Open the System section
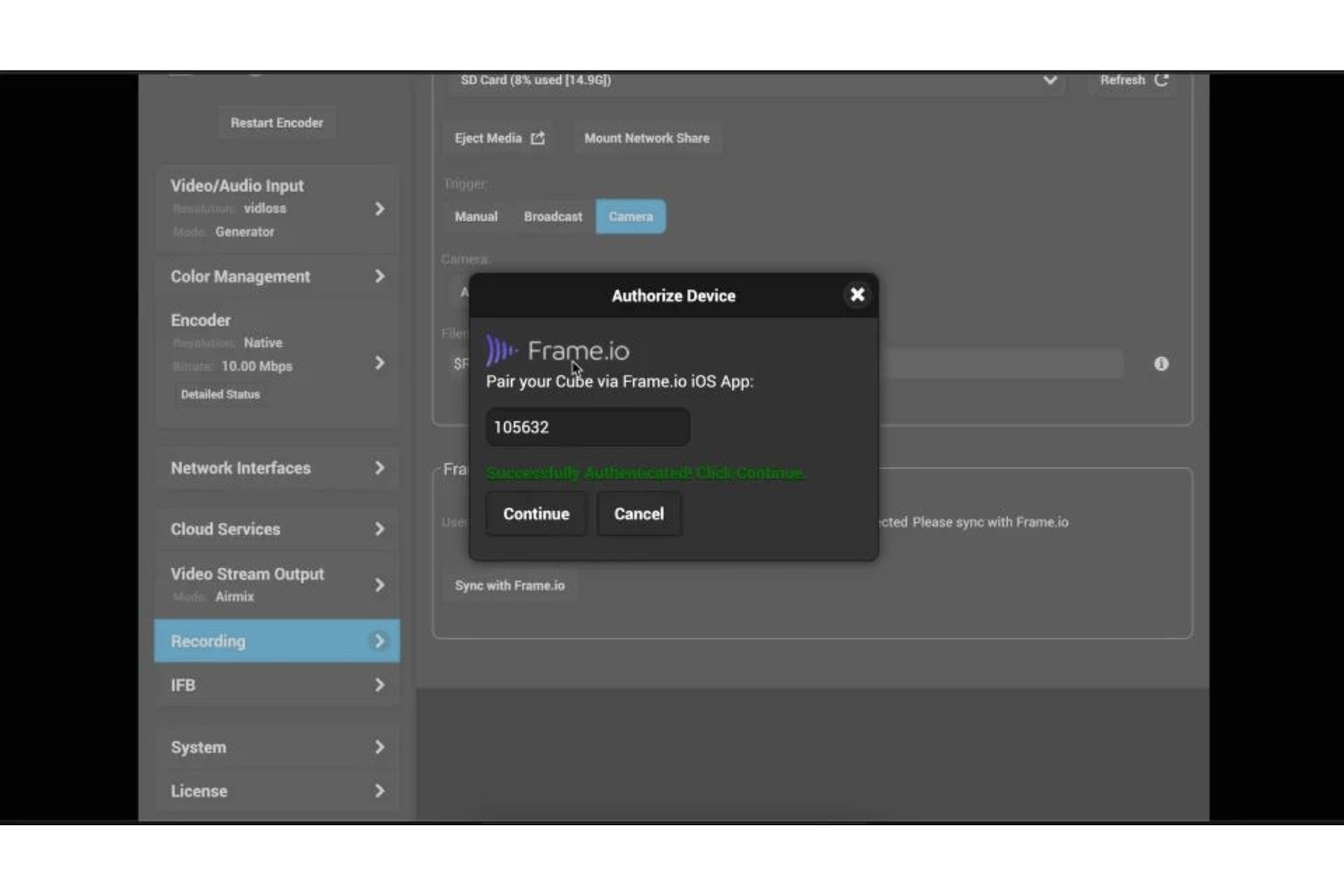 tap(277, 747)
